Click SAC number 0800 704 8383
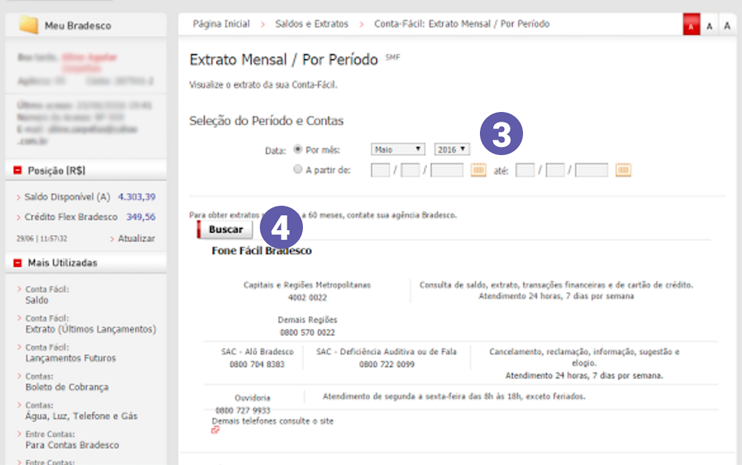This screenshot has width=742, height=465. (257, 364)
